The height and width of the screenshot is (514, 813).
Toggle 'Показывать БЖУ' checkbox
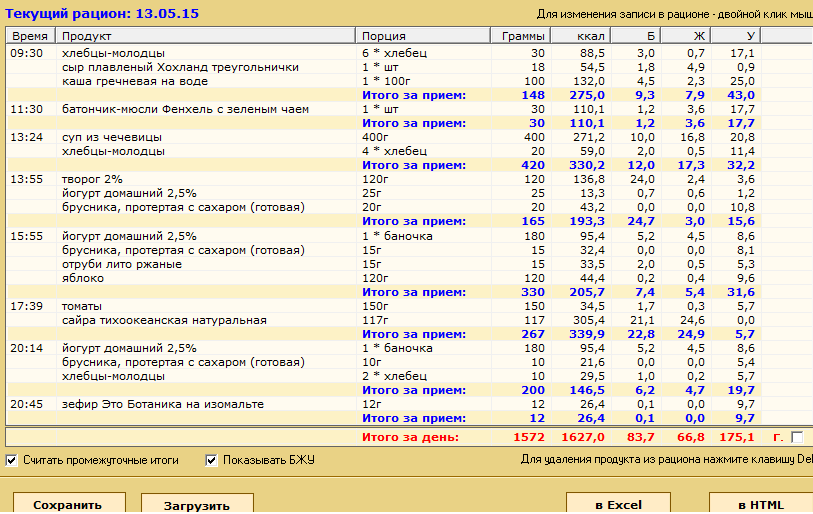[x=211, y=460]
